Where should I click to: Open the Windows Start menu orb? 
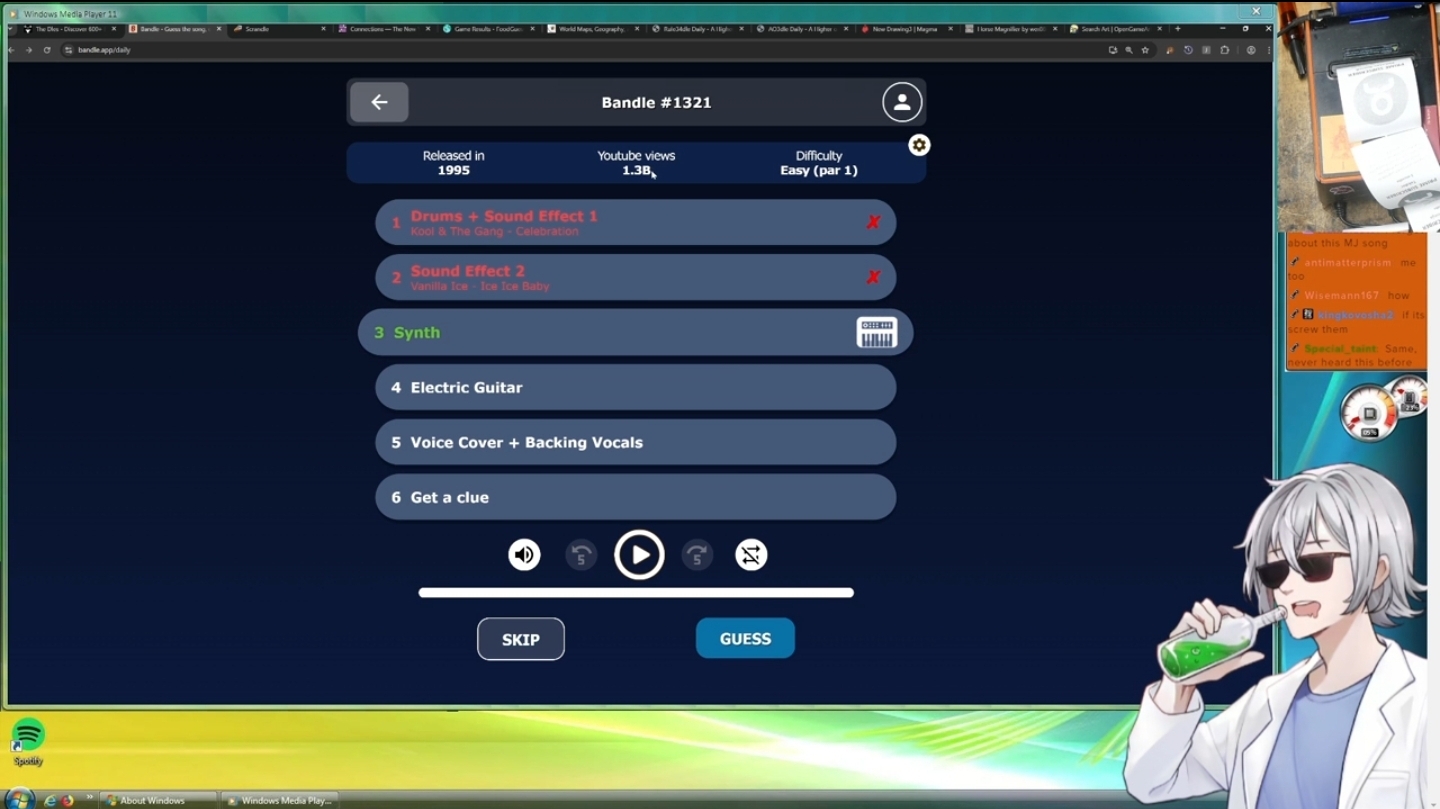coord(18,799)
